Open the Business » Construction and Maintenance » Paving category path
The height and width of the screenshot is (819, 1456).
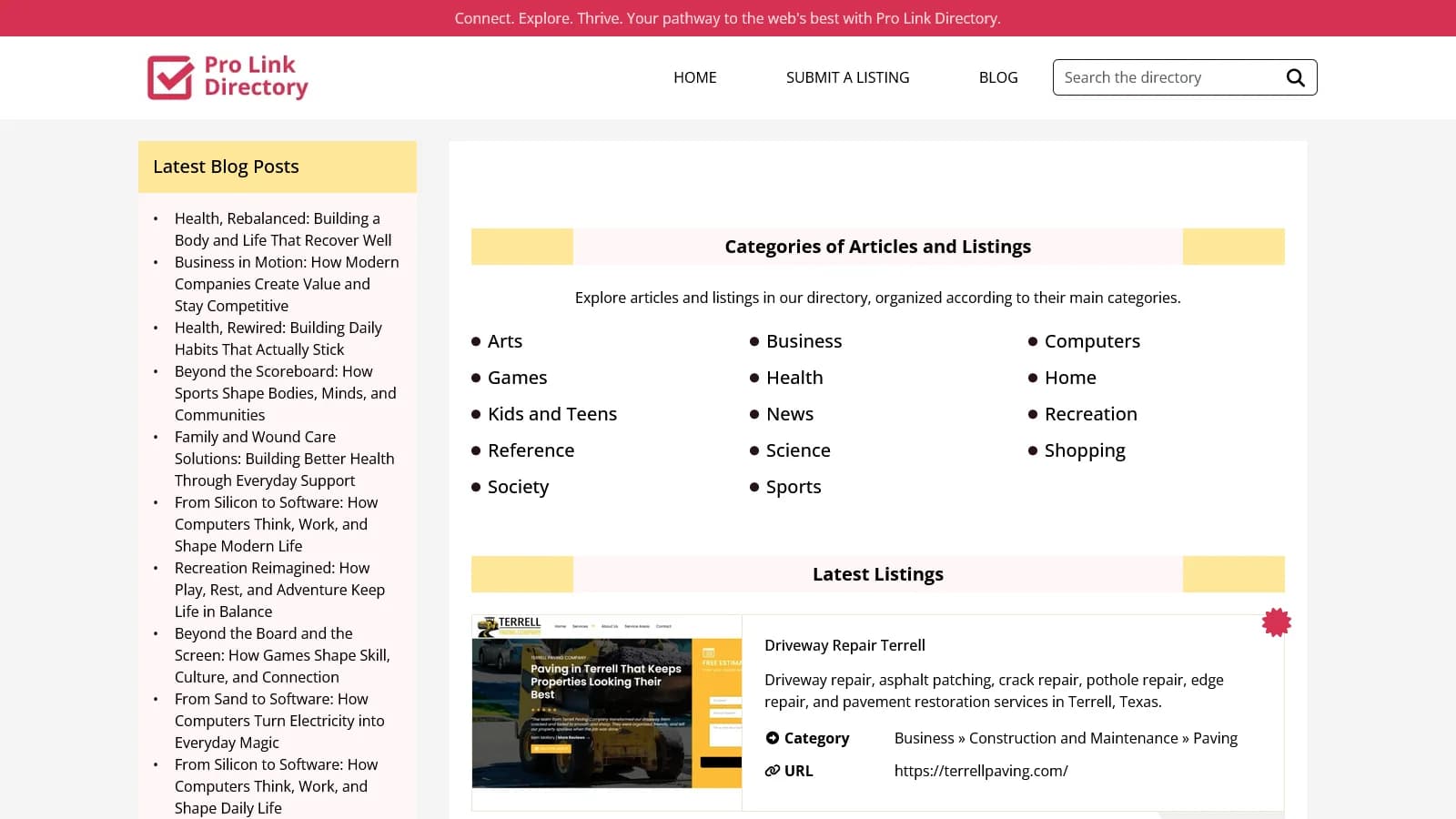(x=1066, y=738)
